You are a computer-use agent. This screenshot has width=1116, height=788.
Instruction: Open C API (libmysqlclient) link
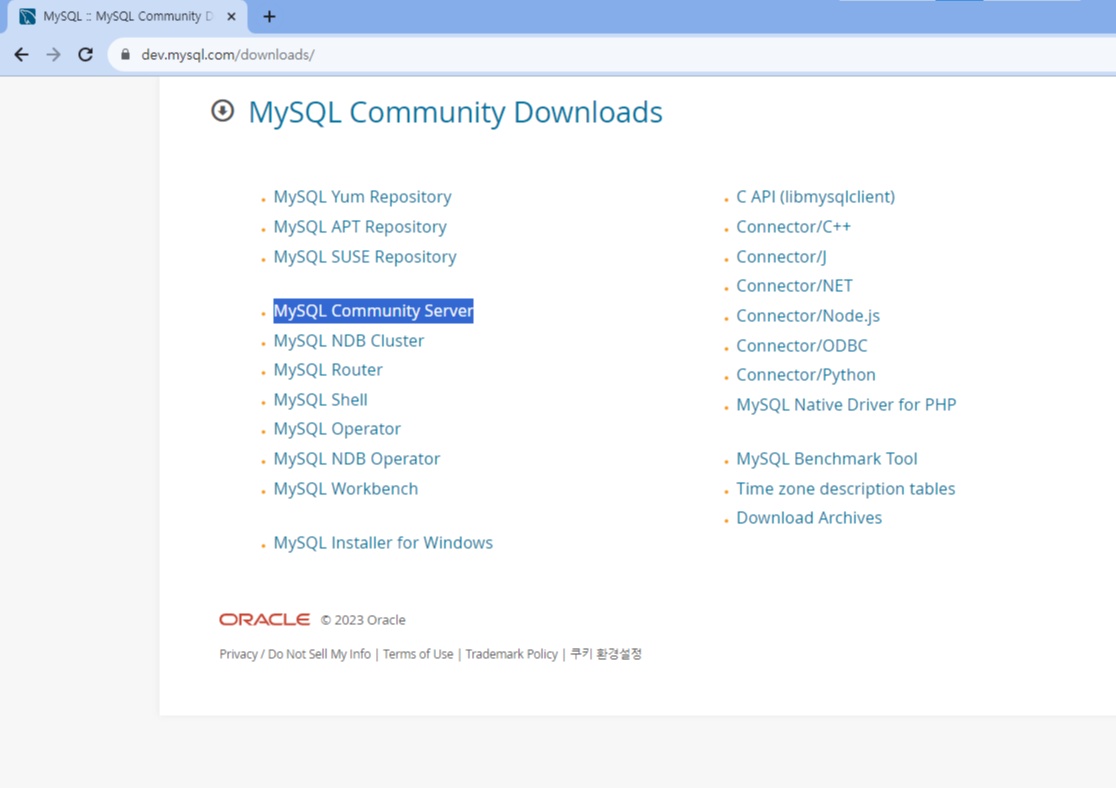[x=816, y=196]
